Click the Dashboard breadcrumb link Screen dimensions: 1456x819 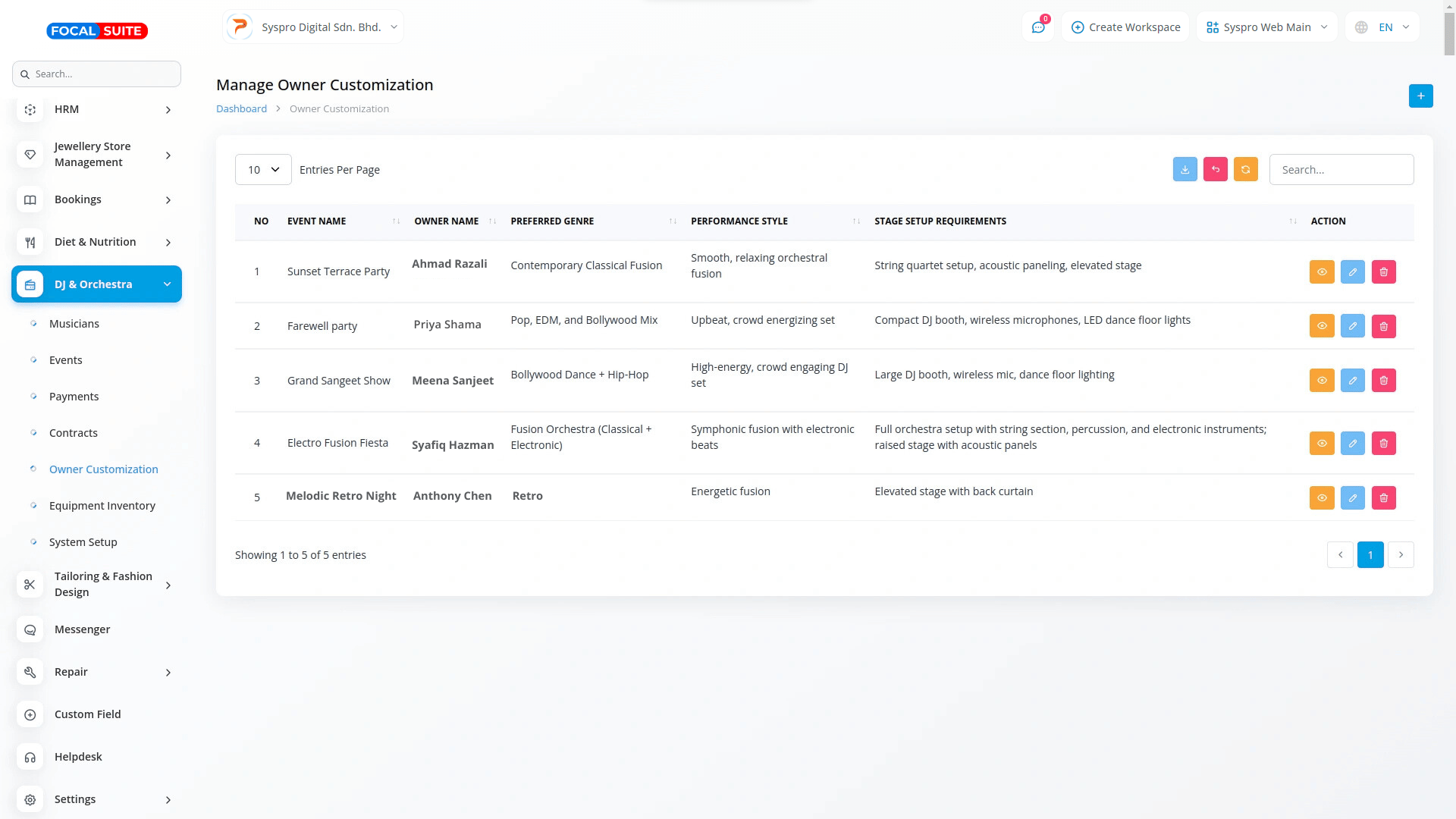tap(241, 108)
